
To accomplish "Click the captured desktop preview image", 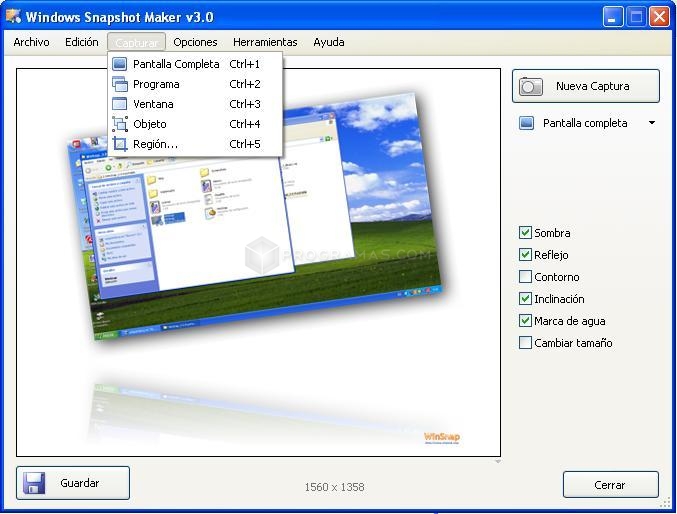I will coord(258,262).
